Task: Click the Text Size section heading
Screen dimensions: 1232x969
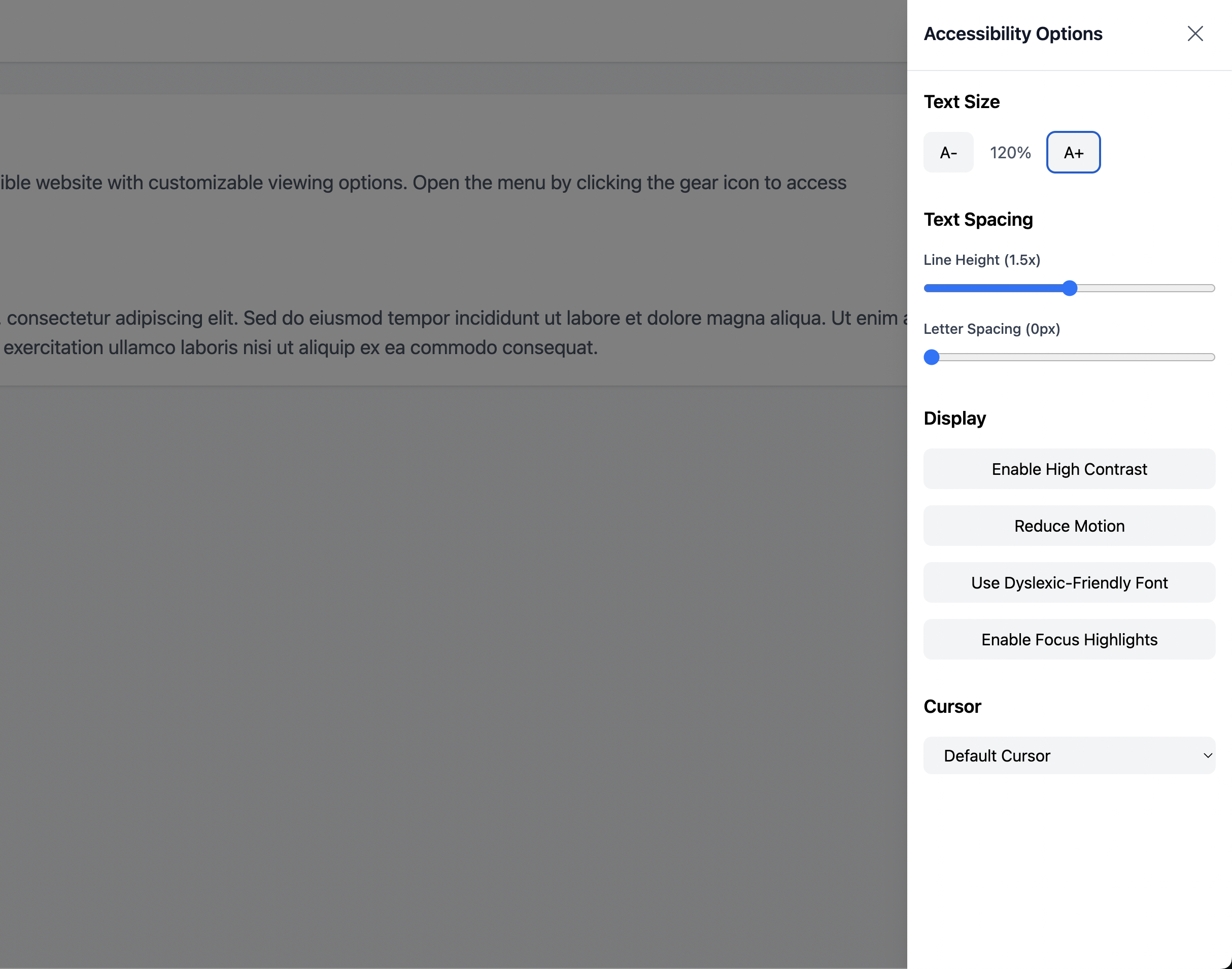Action: coord(962,101)
